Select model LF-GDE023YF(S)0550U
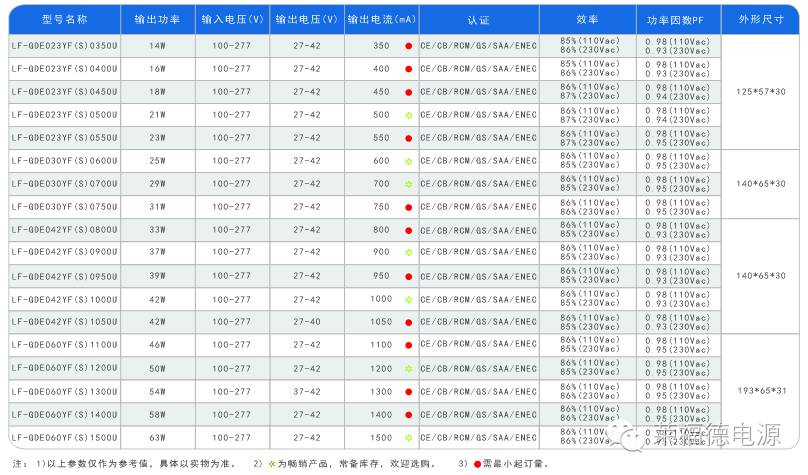This screenshot has height=475, width=808. coord(64,138)
